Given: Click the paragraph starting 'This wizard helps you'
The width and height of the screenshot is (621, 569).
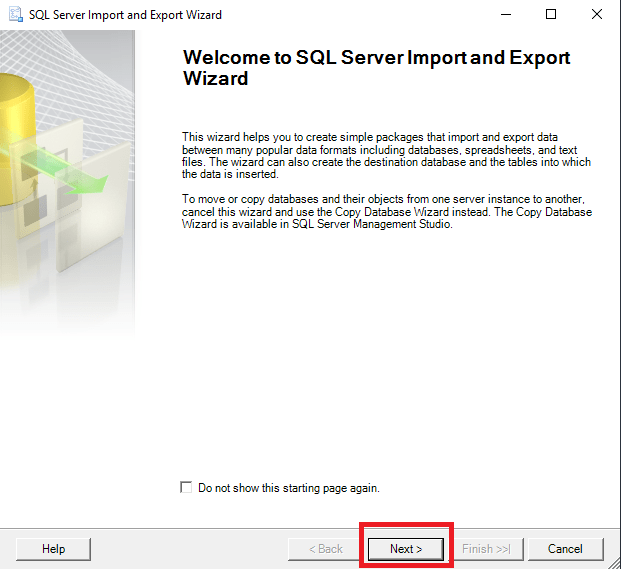Looking at the screenshot, I should (x=386, y=156).
